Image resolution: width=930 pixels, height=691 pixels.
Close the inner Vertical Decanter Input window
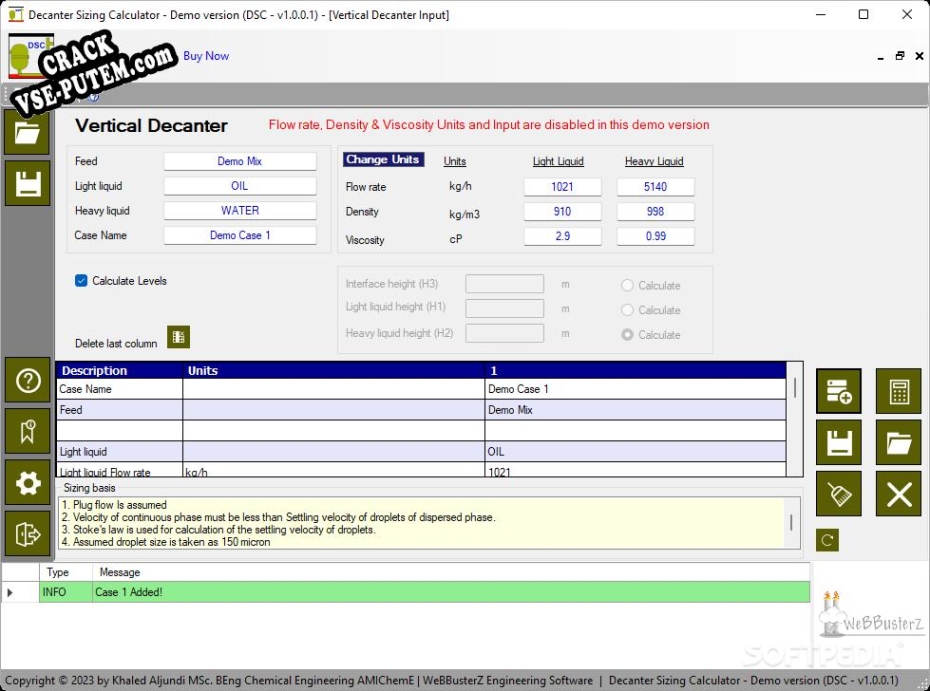tap(919, 56)
